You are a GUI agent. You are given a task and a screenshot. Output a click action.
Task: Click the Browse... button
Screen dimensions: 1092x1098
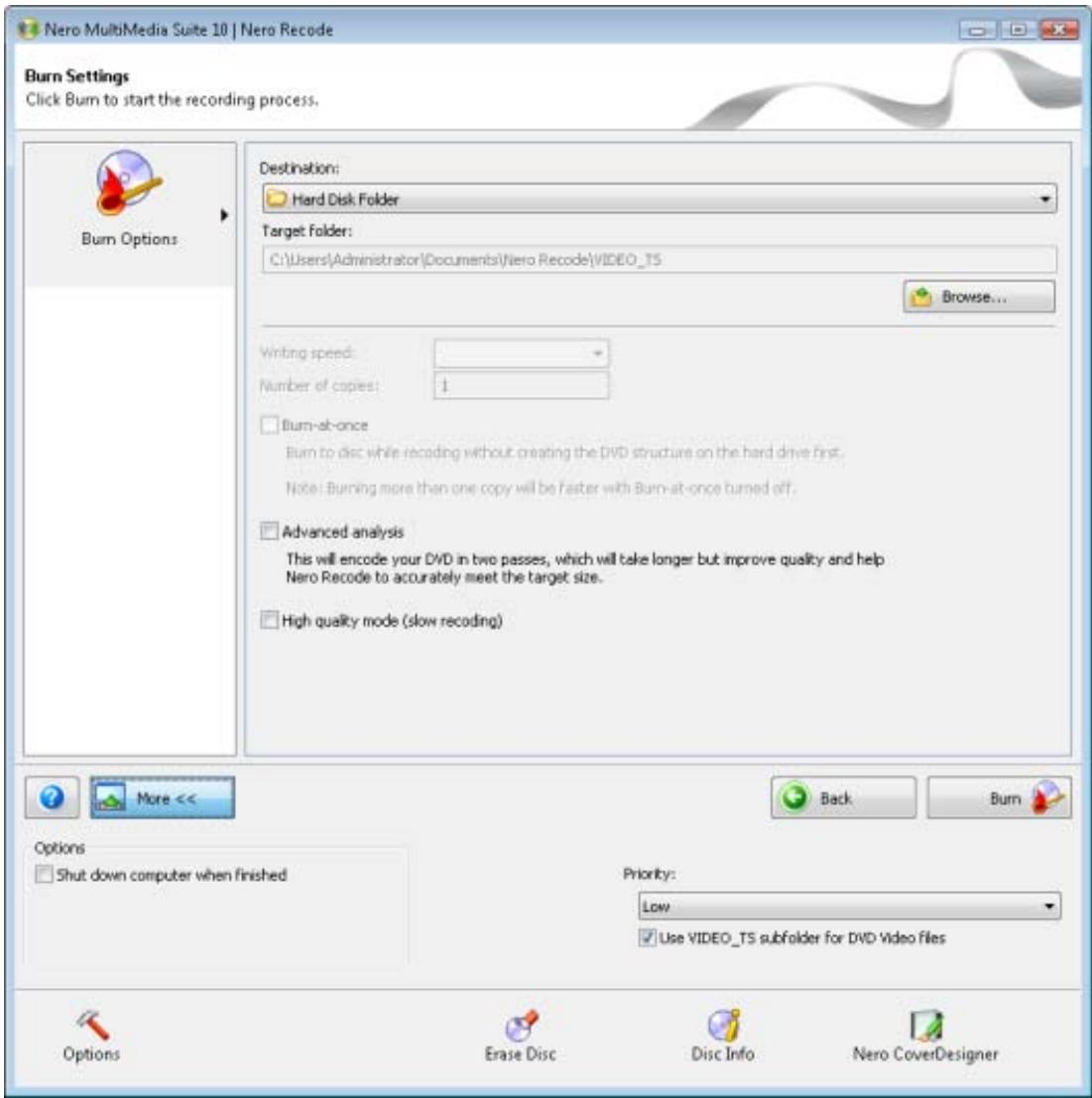pyautogui.click(x=979, y=297)
